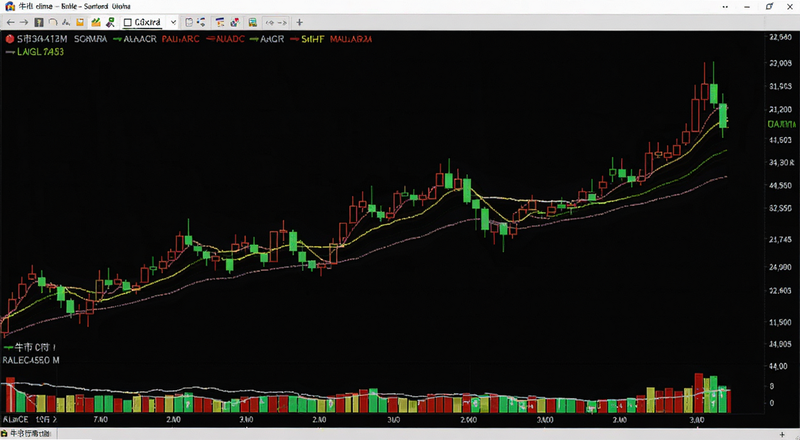Click the red circle symbol in the legend

[x=10, y=39]
